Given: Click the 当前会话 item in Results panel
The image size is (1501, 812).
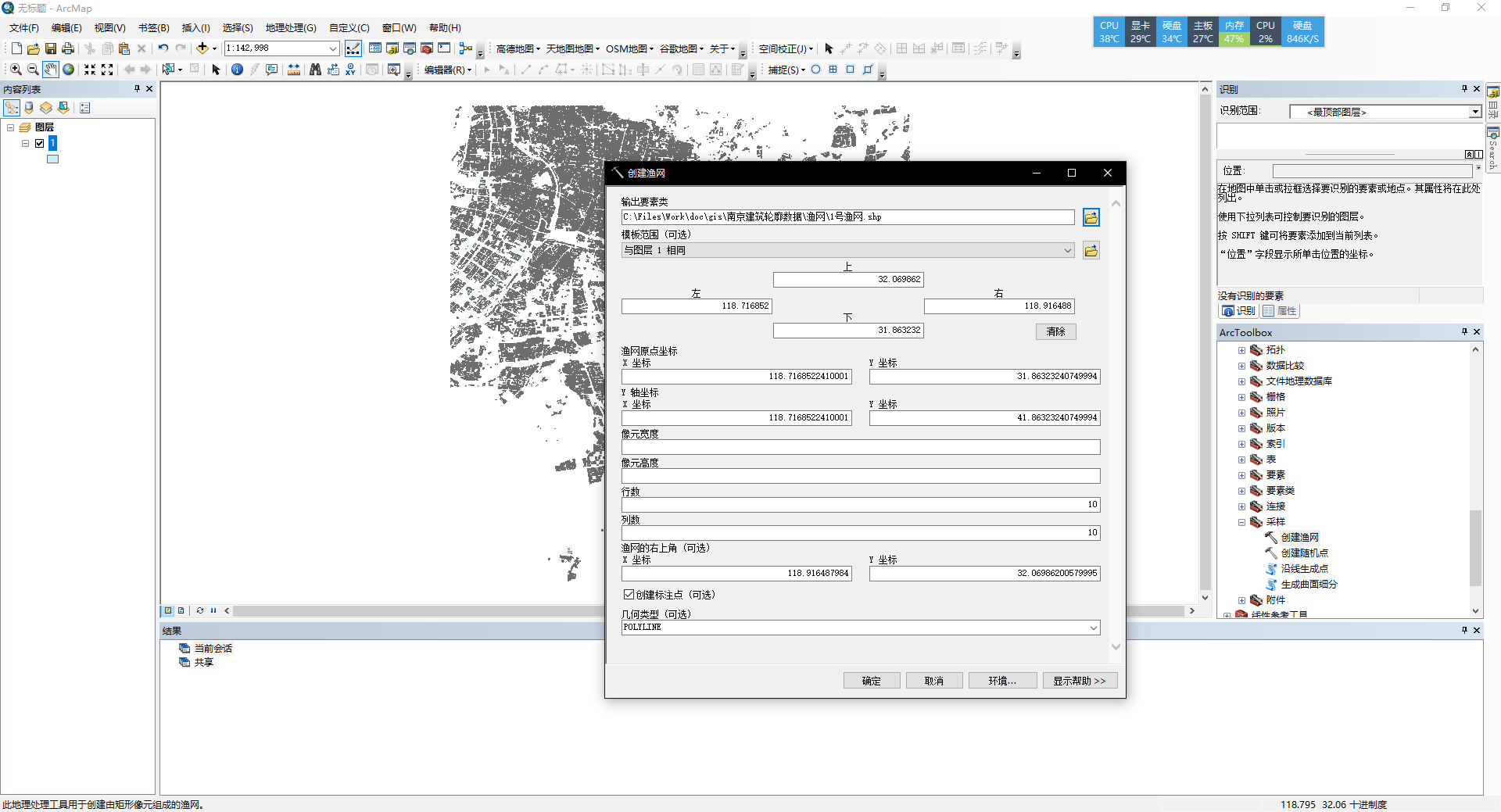Looking at the screenshot, I should tap(213, 649).
